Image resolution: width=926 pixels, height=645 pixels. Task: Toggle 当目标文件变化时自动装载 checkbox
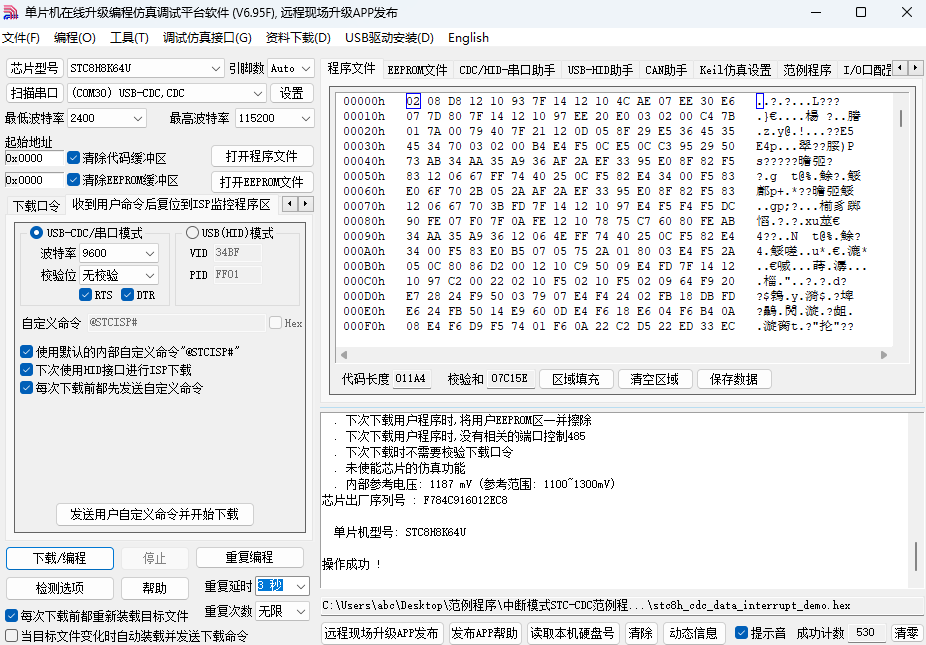pos(11,636)
